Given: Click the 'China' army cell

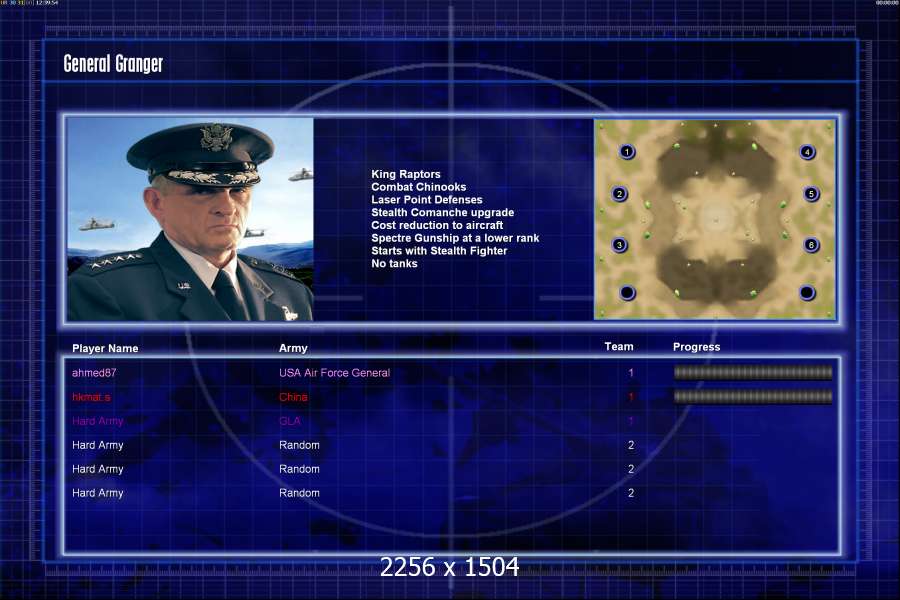Looking at the screenshot, I should click(293, 397).
